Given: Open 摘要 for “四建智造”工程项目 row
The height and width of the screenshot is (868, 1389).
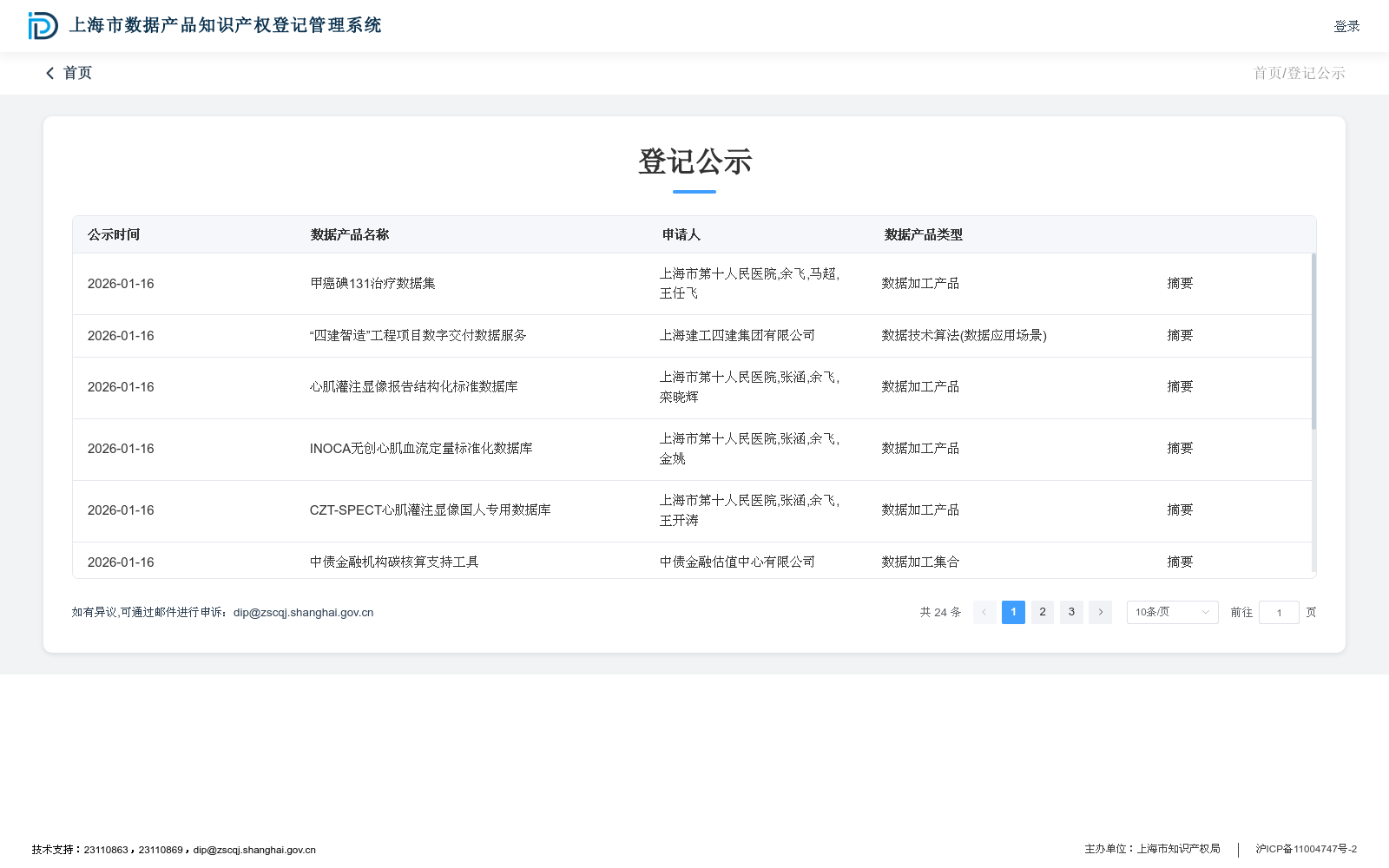Looking at the screenshot, I should pos(1180,336).
